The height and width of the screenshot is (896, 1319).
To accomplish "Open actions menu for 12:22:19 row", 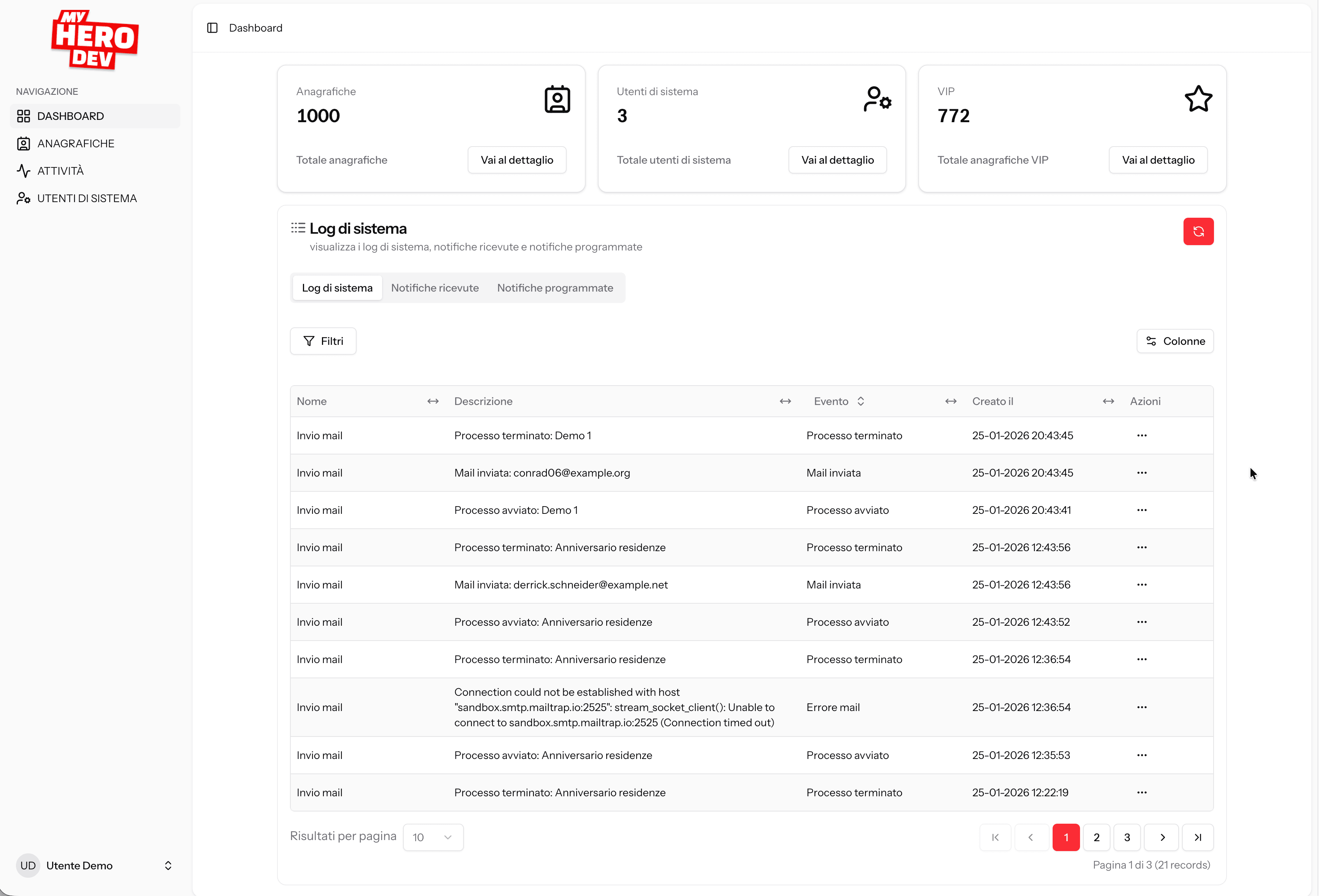I will [1142, 792].
